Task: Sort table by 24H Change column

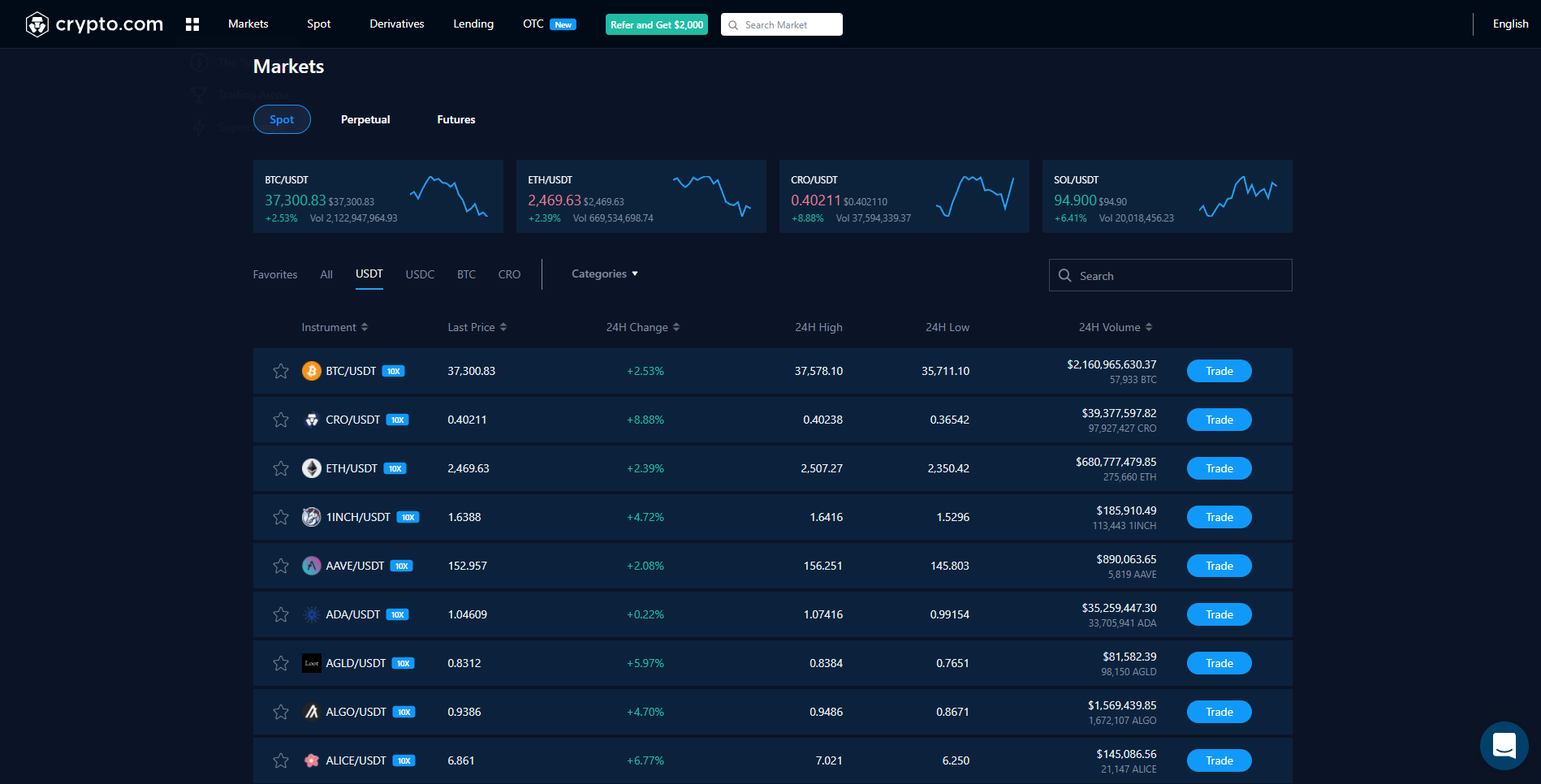Action: click(x=643, y=327)
